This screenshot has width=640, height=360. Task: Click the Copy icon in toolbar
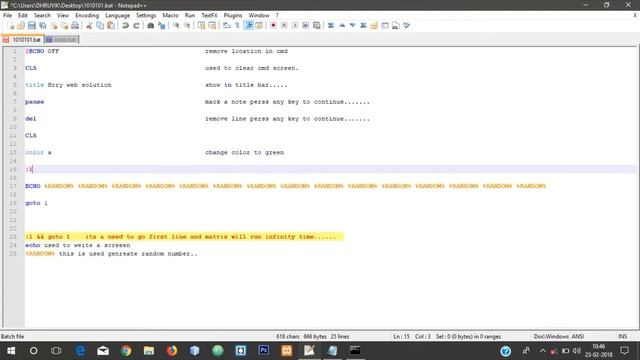coord(100,26)
